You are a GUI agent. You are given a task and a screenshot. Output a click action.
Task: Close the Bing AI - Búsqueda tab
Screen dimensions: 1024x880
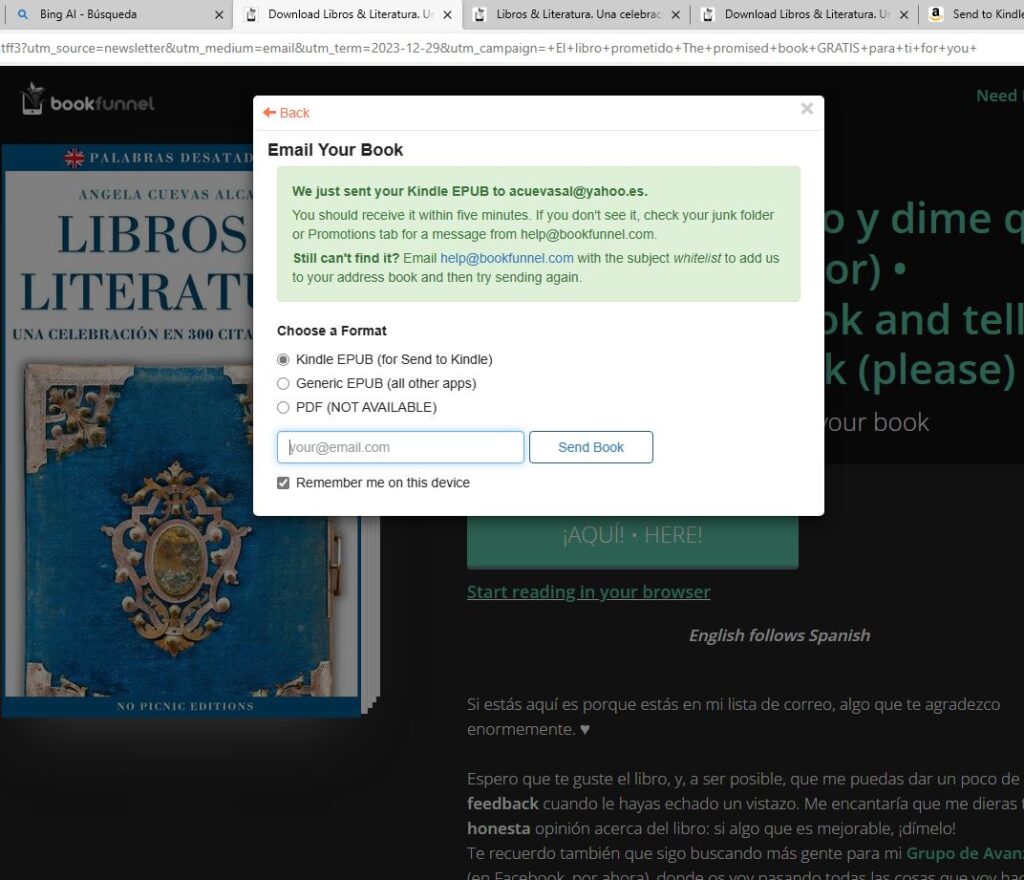tap(219, 14)
